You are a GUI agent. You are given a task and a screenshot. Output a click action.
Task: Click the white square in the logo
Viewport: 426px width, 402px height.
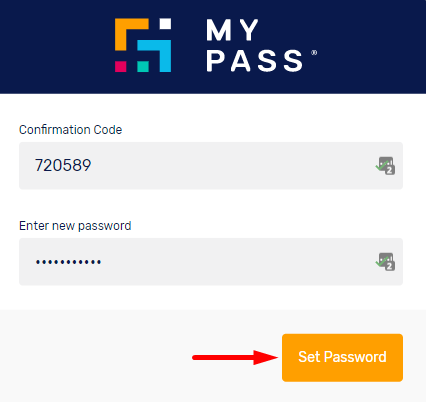click(165, 24)
